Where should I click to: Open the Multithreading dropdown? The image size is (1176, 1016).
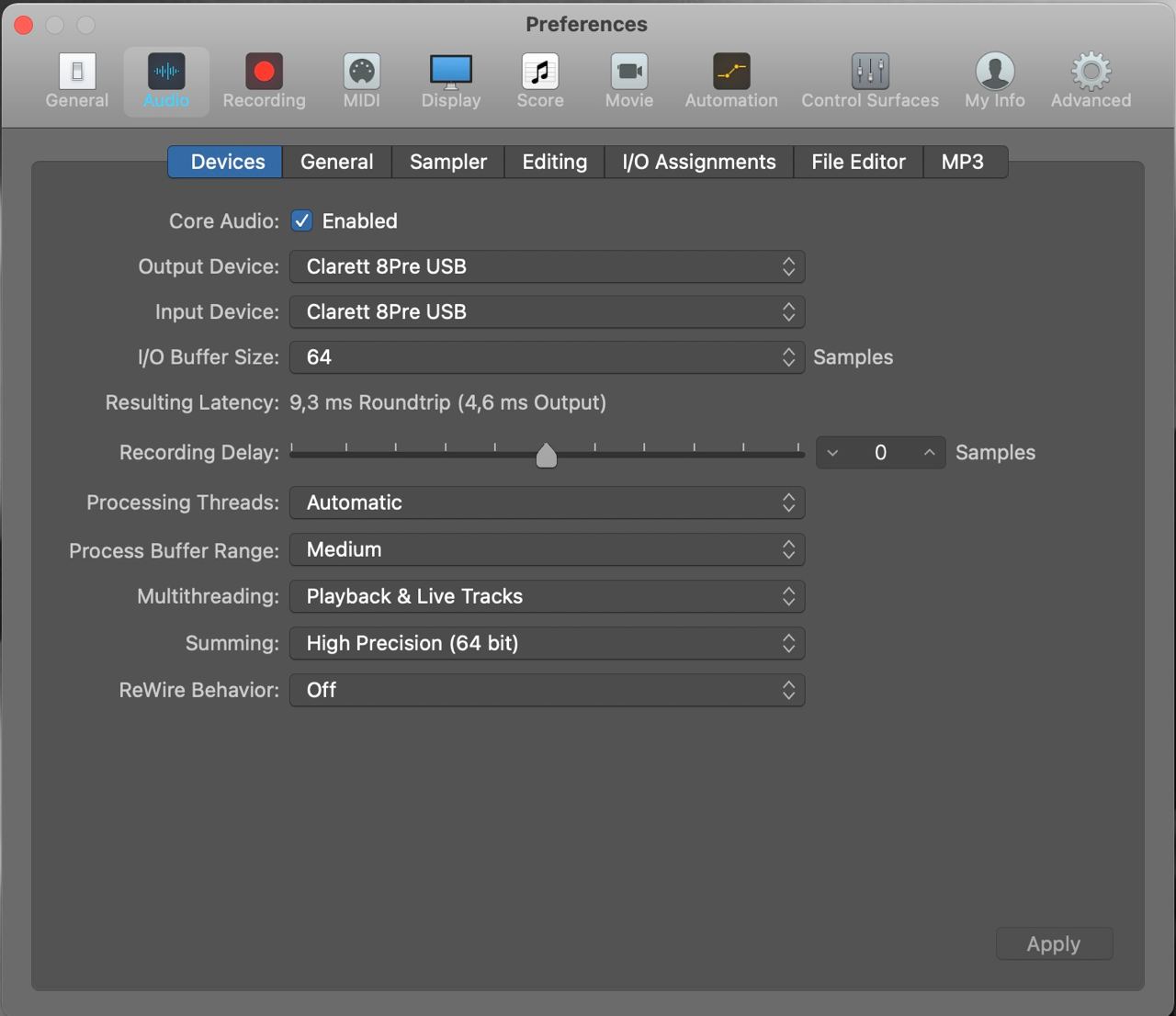tap(548, 596)
